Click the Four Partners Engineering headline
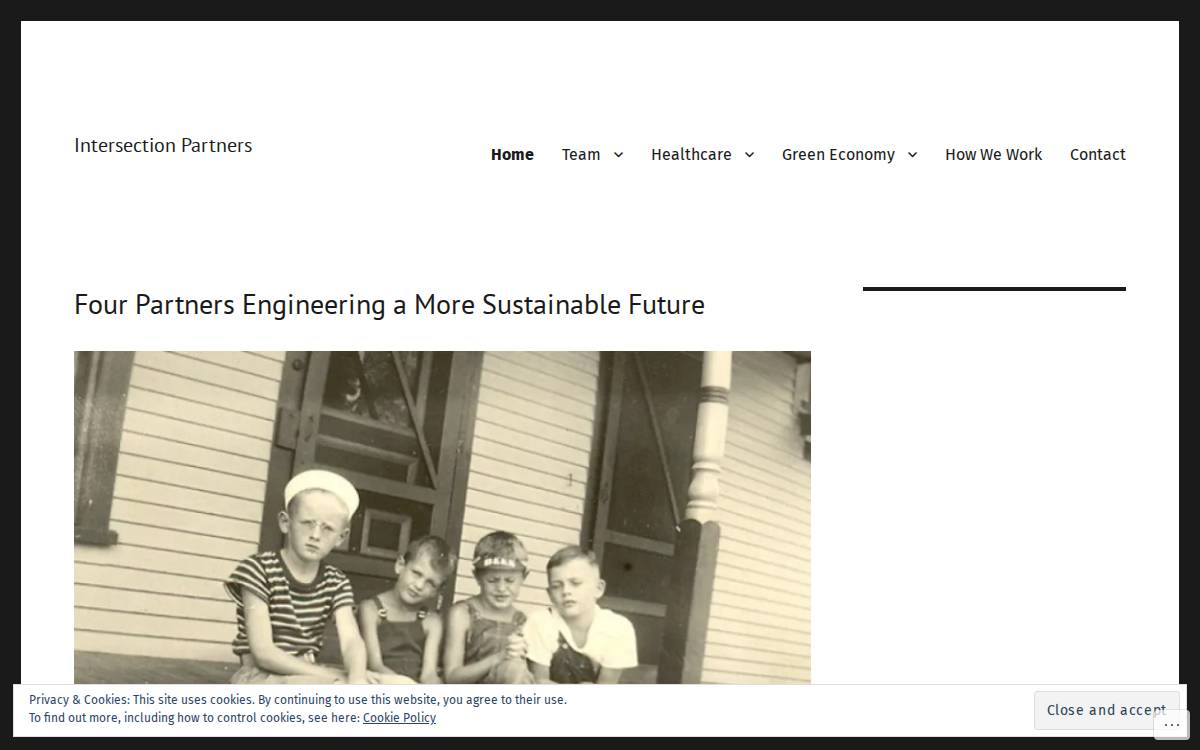Image resolution: width=1200 pixels, height=750 pixels. 389,304
